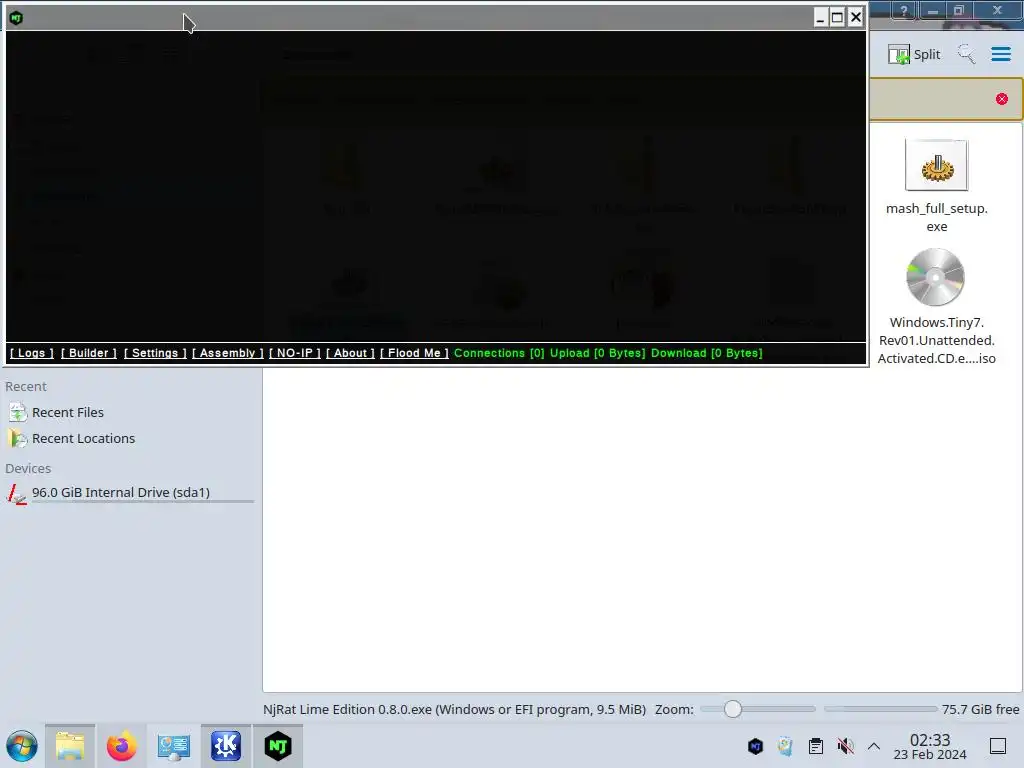Open the Dolphin hamburger menu
This screenshot has height=768, width=1024.
[1000, 54]
